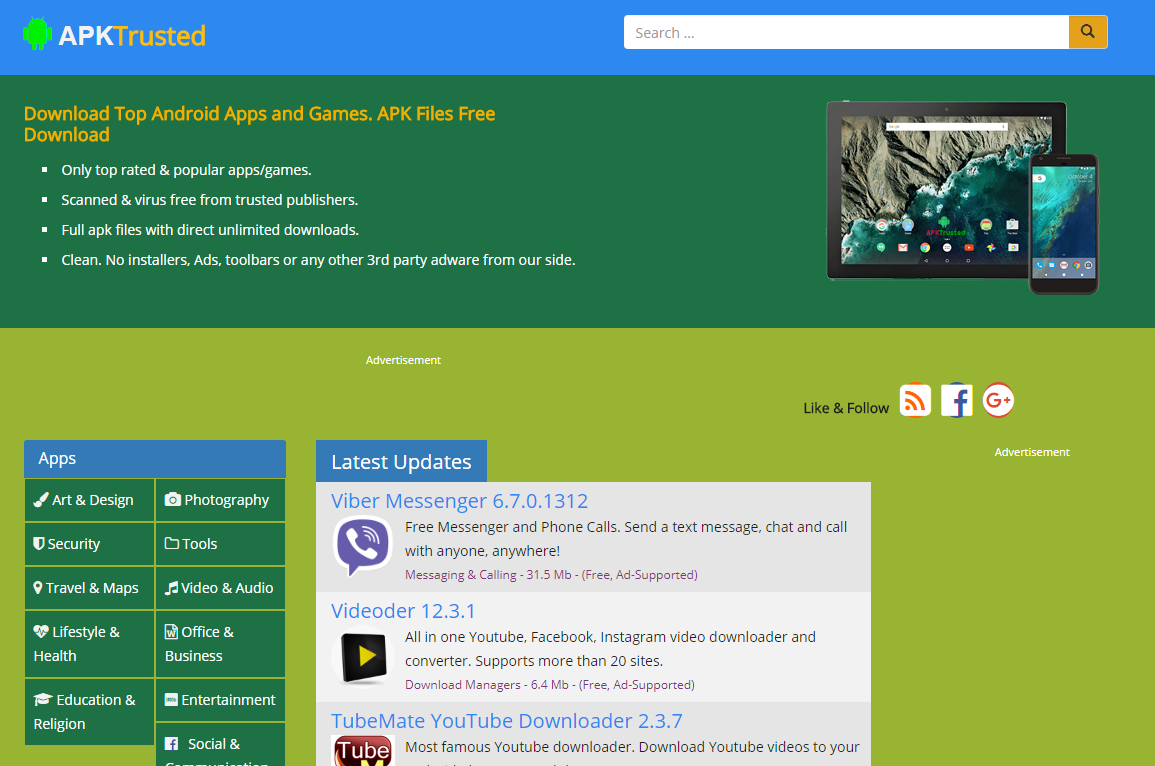The image size is (1155, 766).
Task: Open Security category
Action: point(90,544)
